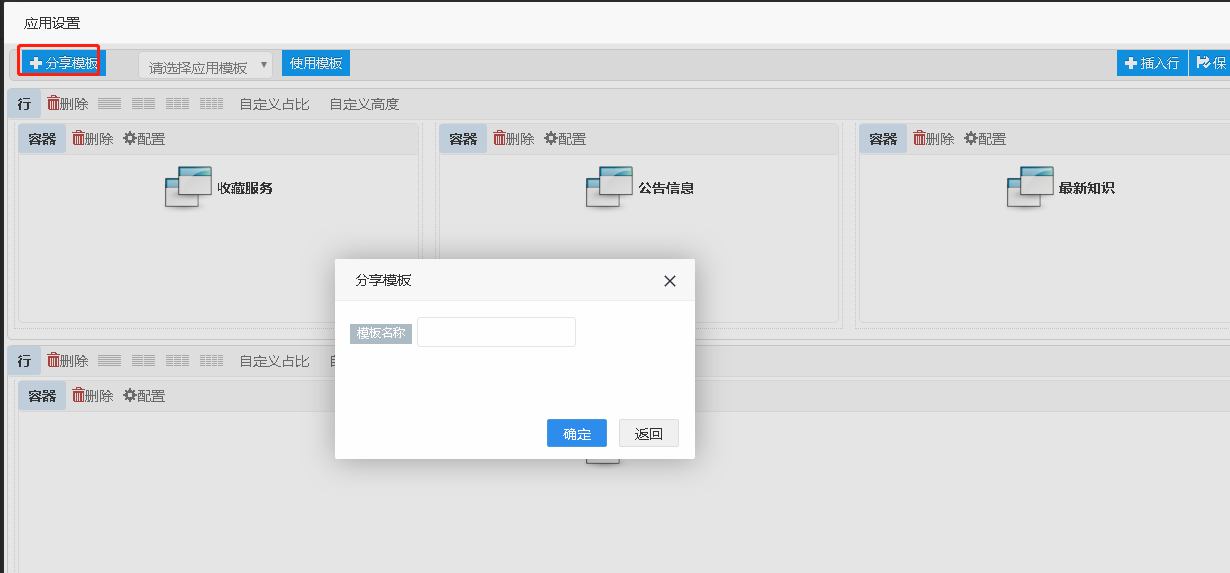
Task: Click 自定义占比 in the first row
Action: (x=274, y=104)
